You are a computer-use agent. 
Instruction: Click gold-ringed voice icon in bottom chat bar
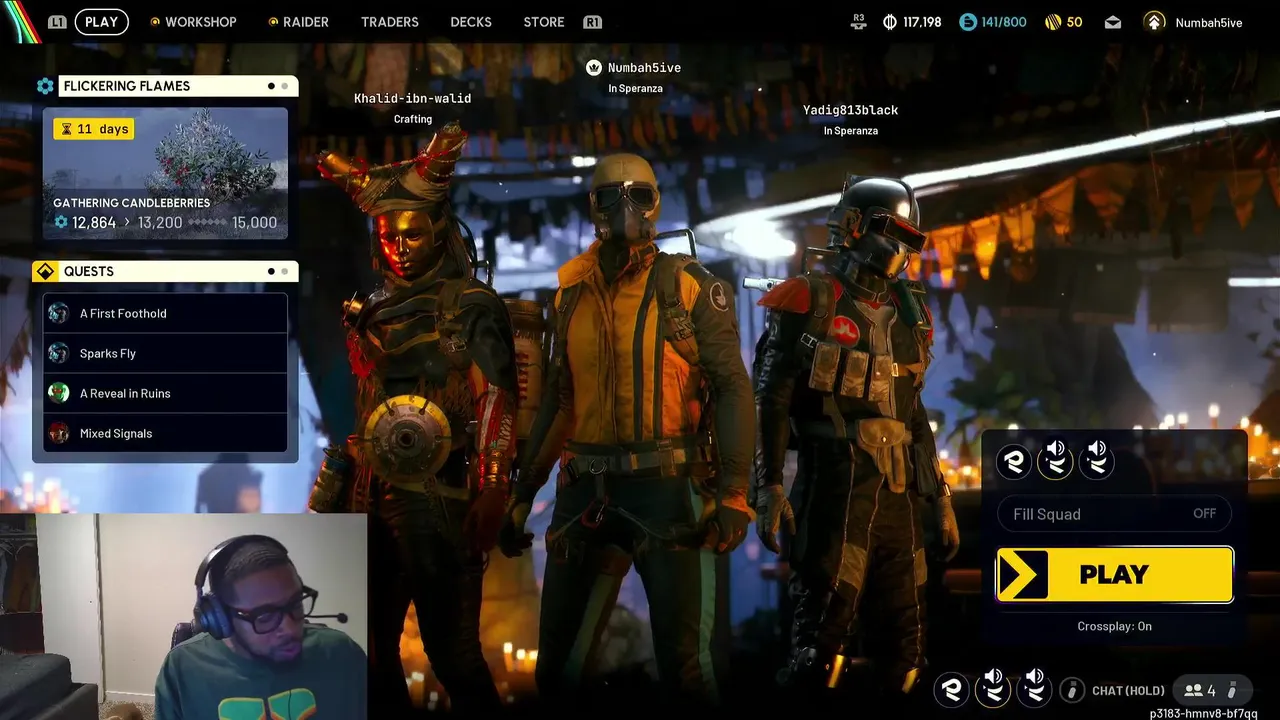(x=993, y=688)
